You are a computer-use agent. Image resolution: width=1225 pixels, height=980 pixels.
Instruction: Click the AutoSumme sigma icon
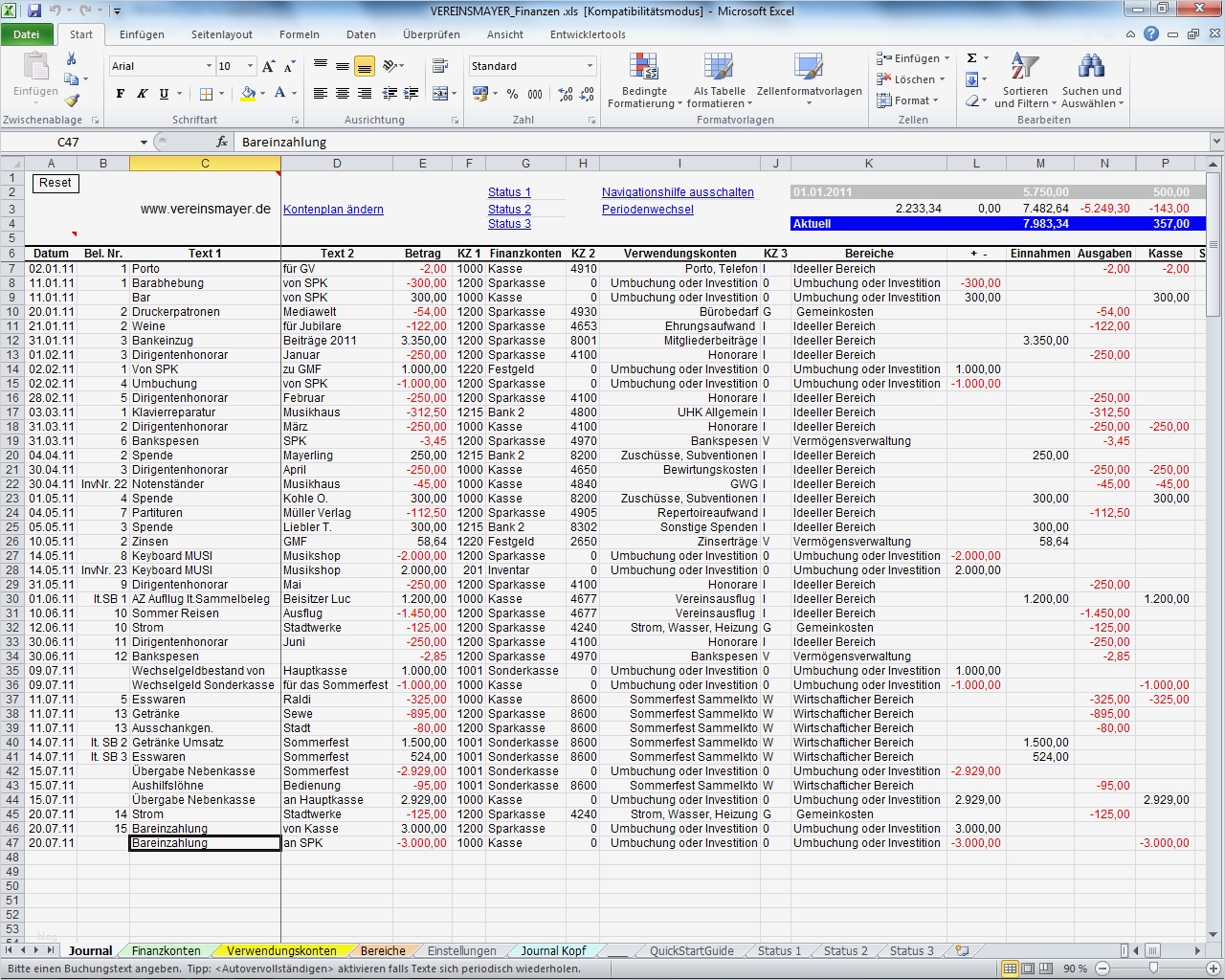[x=971, y=58]
